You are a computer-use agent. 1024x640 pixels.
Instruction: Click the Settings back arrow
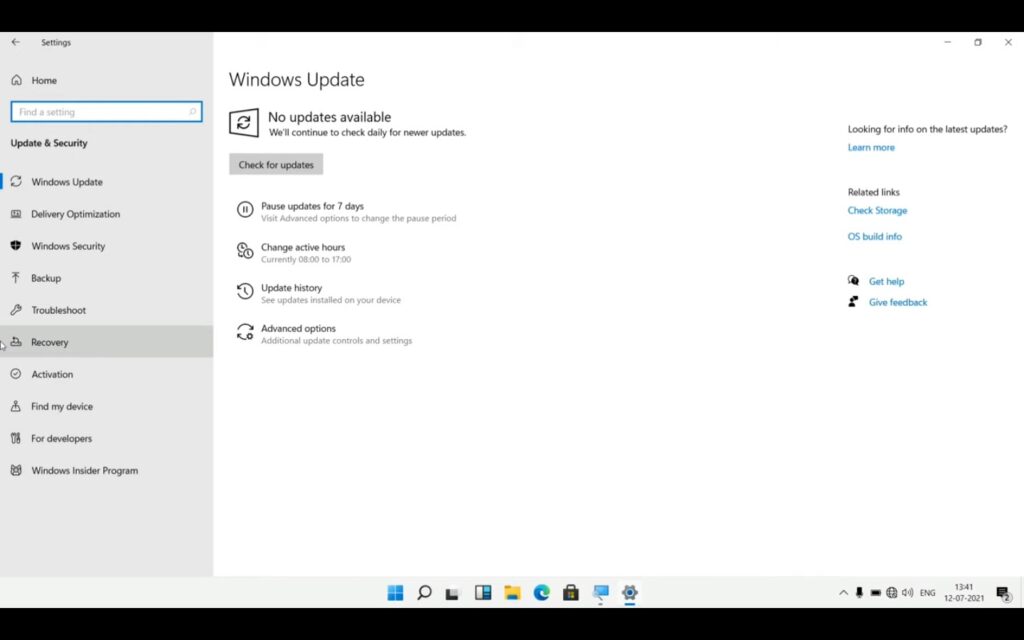coord(15,42)
